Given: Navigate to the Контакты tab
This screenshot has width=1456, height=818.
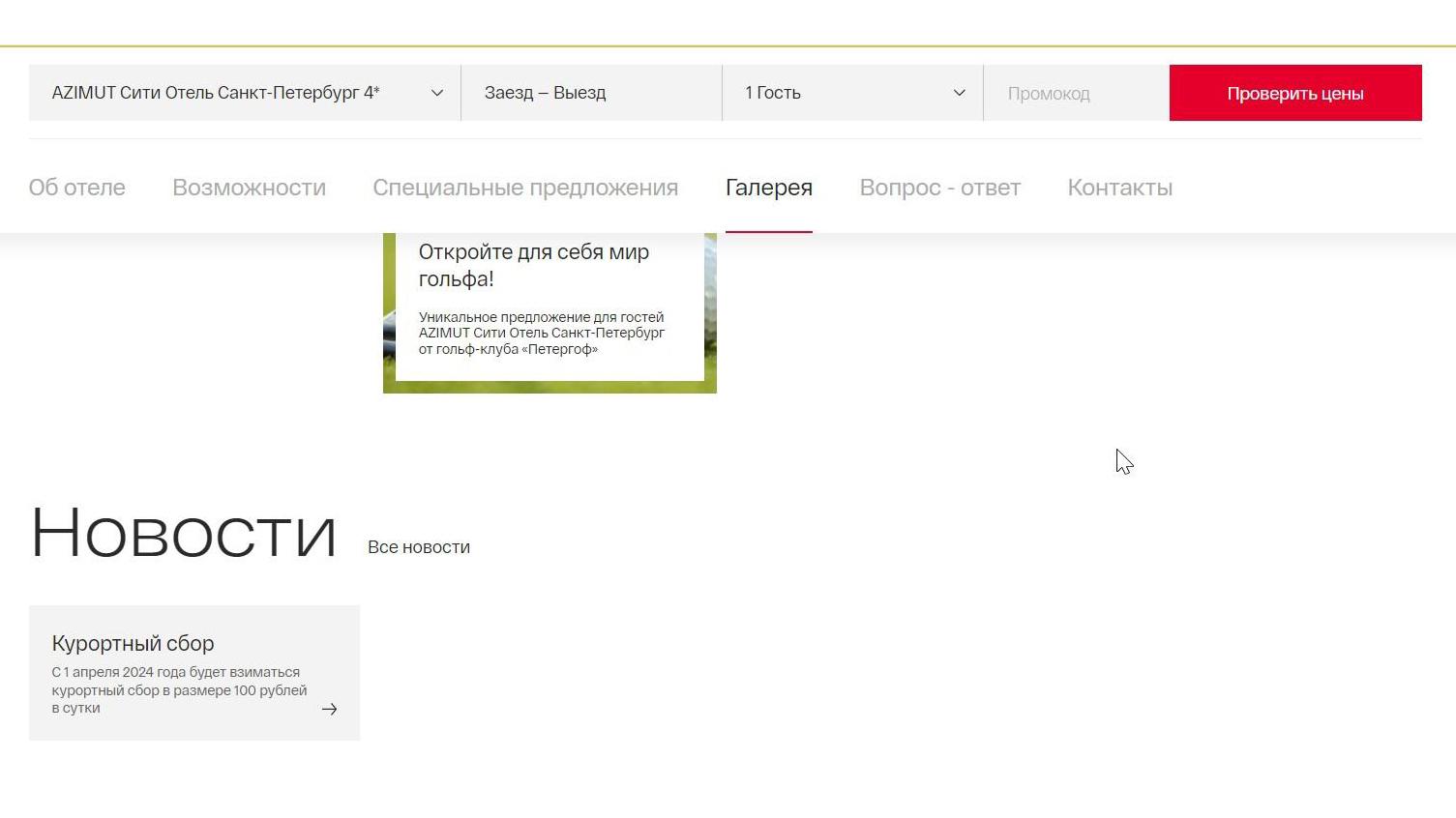Looking at the screenshot, I should (1120, 188).
